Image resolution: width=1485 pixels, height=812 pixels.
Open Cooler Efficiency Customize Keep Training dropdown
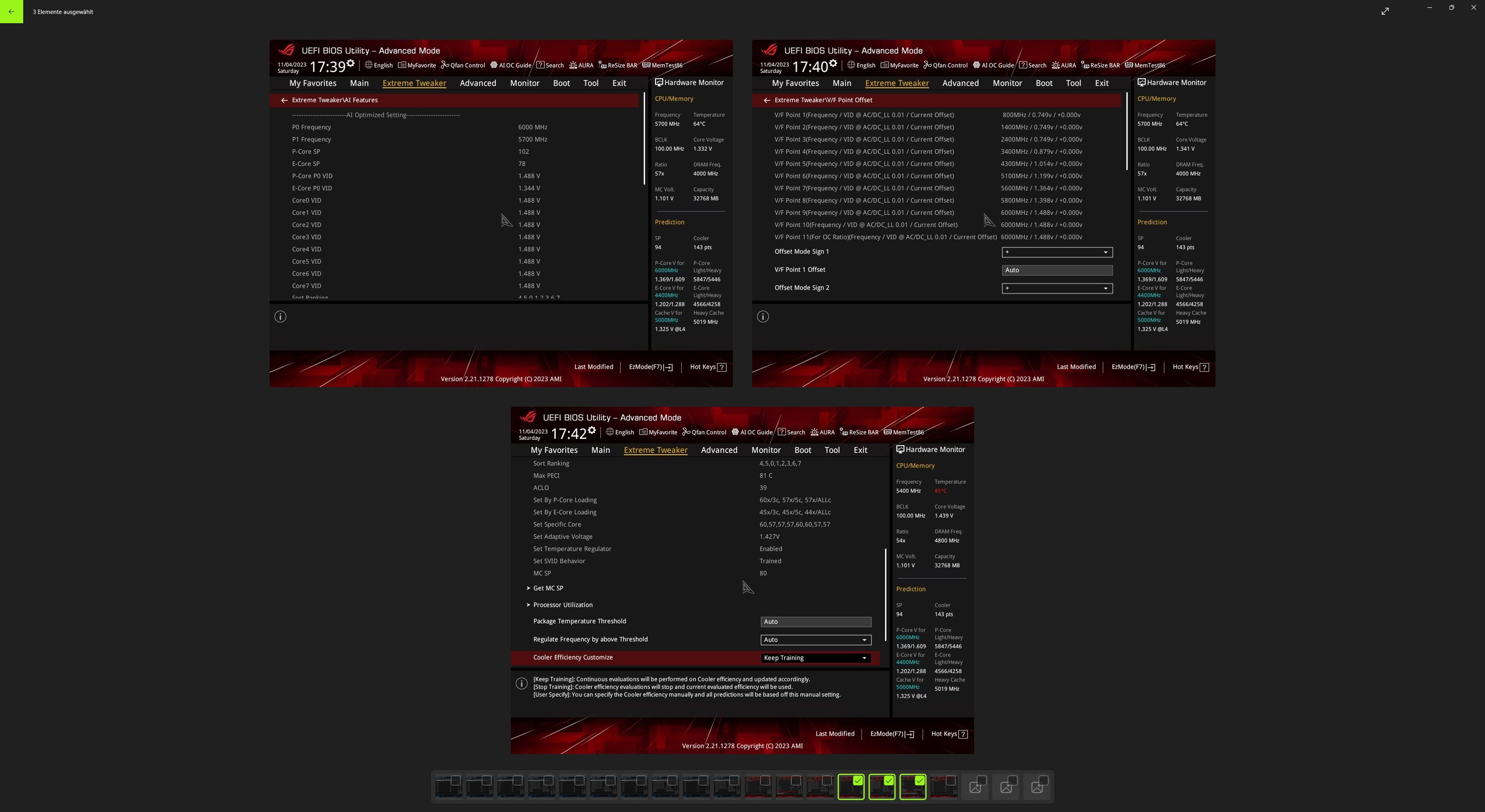coord(816,658)
